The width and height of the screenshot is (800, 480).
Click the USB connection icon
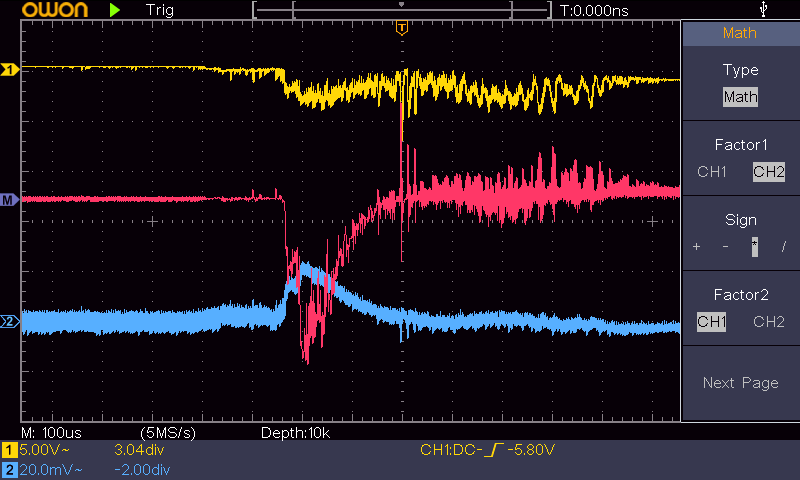[765, 9]
